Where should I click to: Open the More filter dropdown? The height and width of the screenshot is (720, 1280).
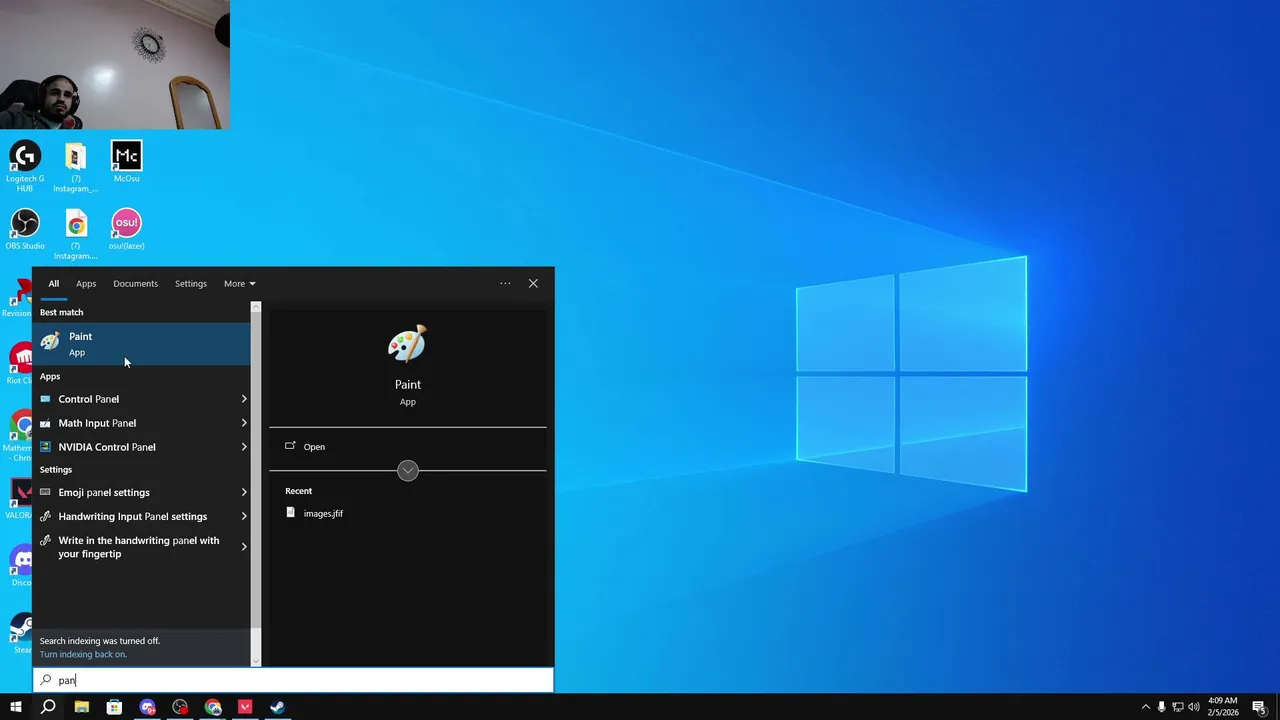point(240,284)
